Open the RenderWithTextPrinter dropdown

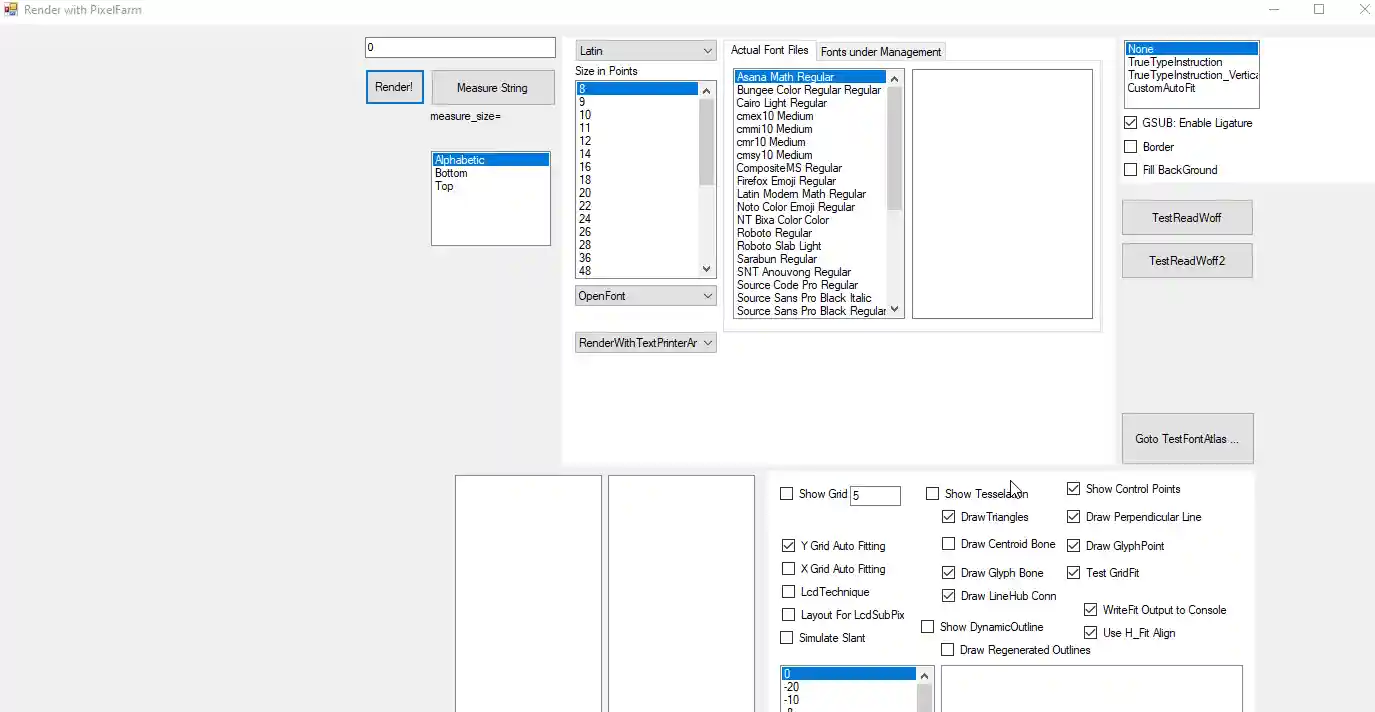(x=645, y=343)
